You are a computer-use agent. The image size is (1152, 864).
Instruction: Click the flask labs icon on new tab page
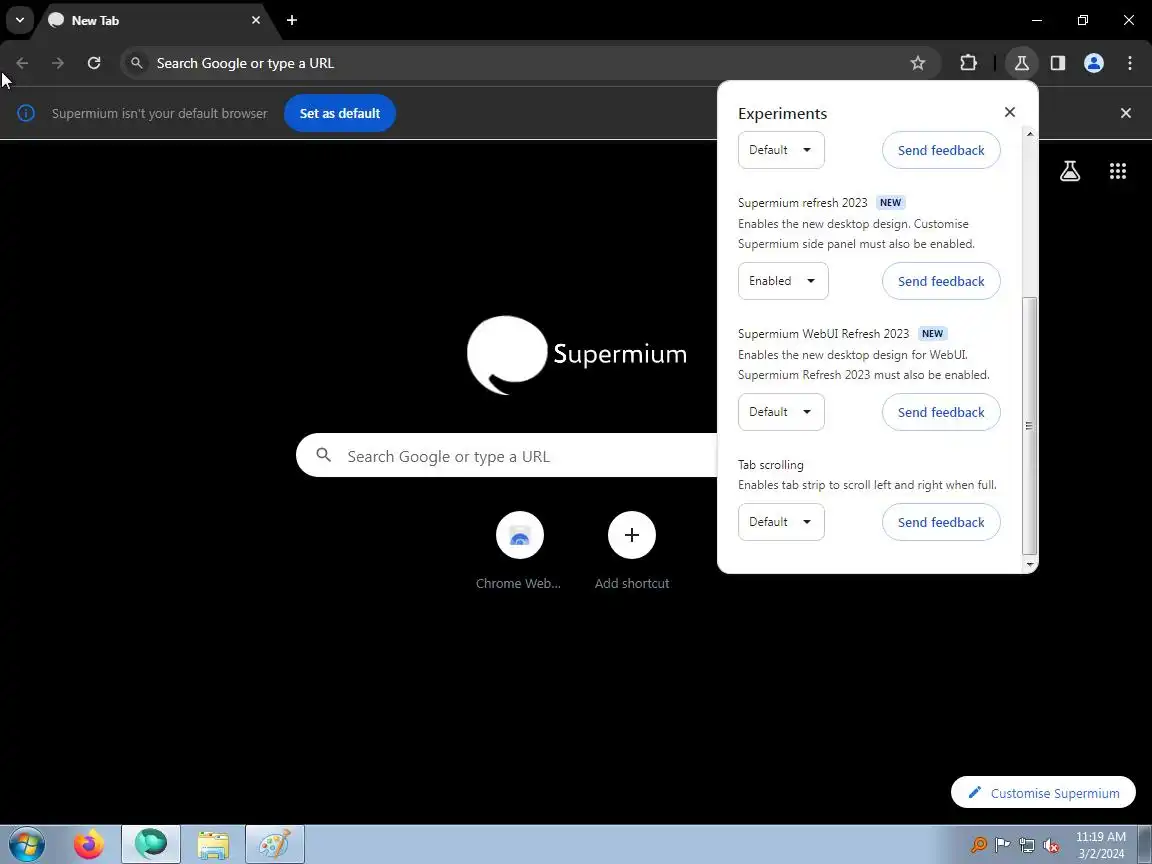coord(1070,171)
